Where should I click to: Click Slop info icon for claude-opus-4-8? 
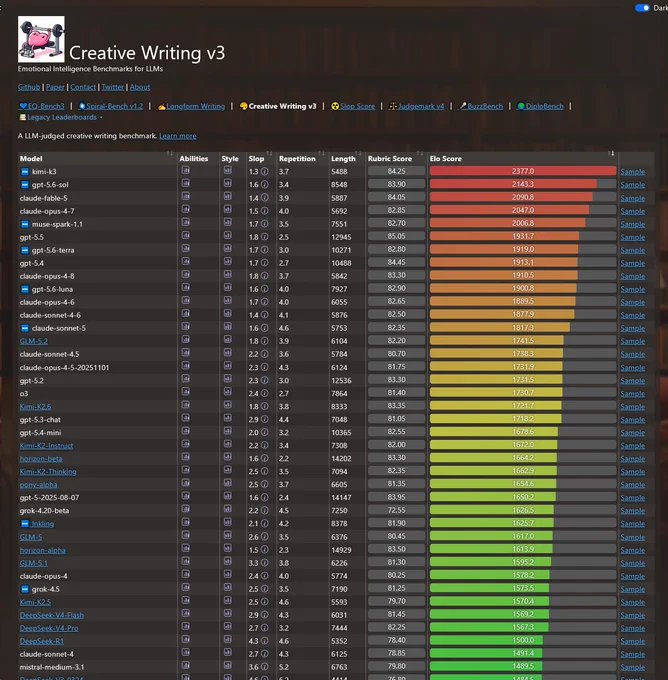tap(264, 276)
